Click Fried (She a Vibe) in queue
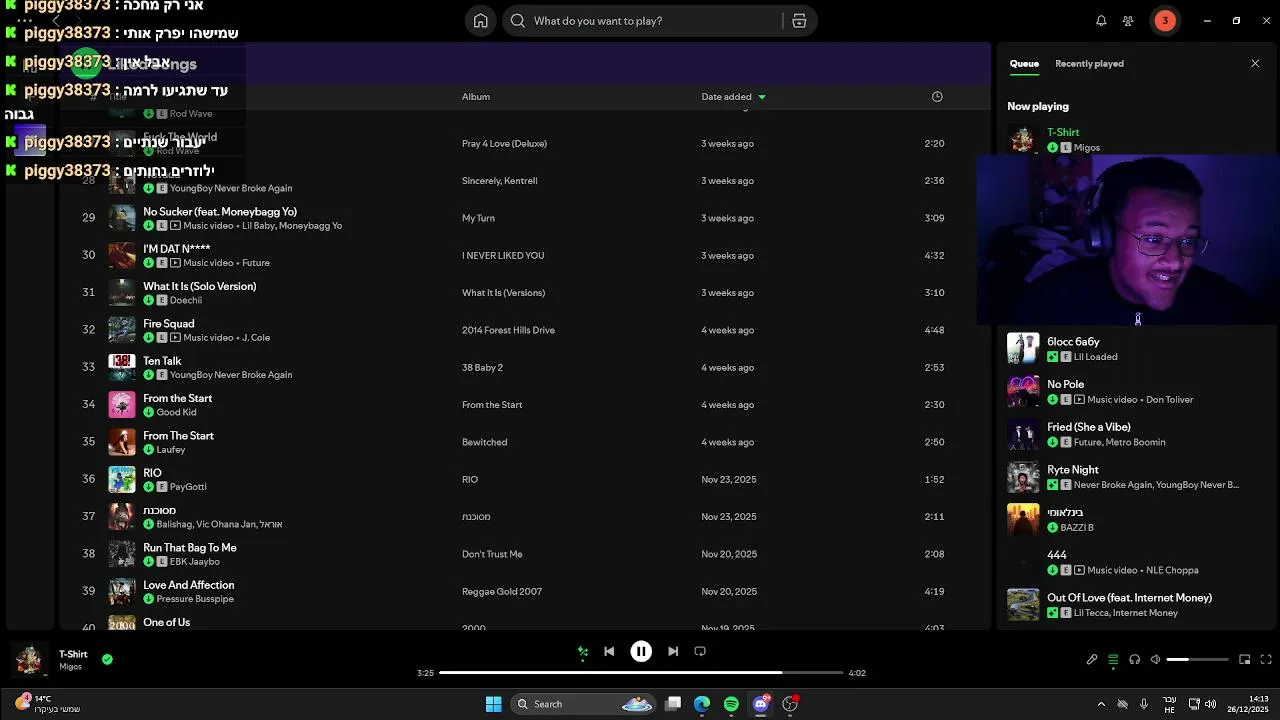 [x=1088, y=427]
